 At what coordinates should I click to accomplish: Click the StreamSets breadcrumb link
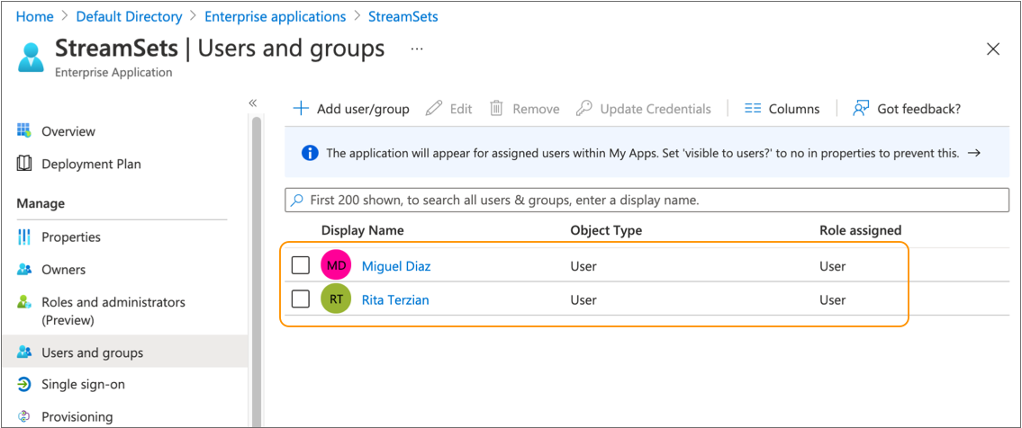point(403,16)
